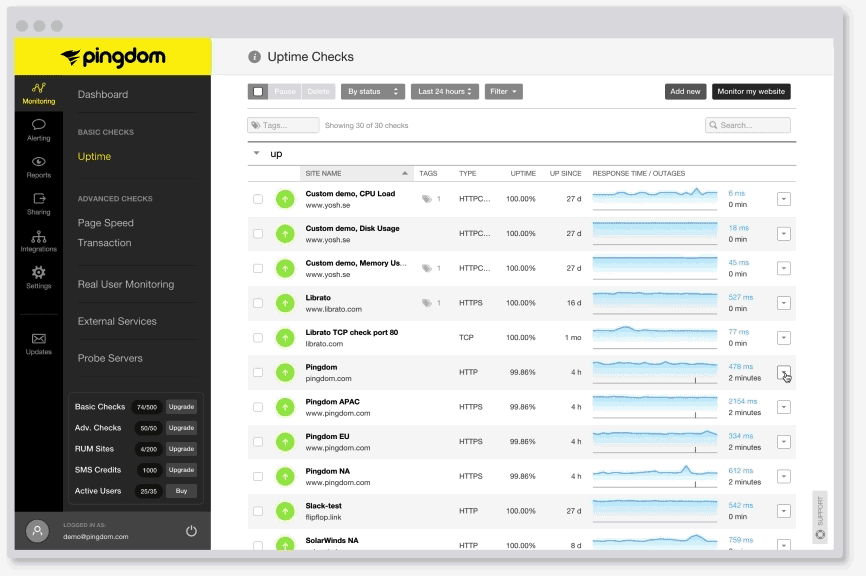Go to Page Speed in the menu

coord(105,223)
